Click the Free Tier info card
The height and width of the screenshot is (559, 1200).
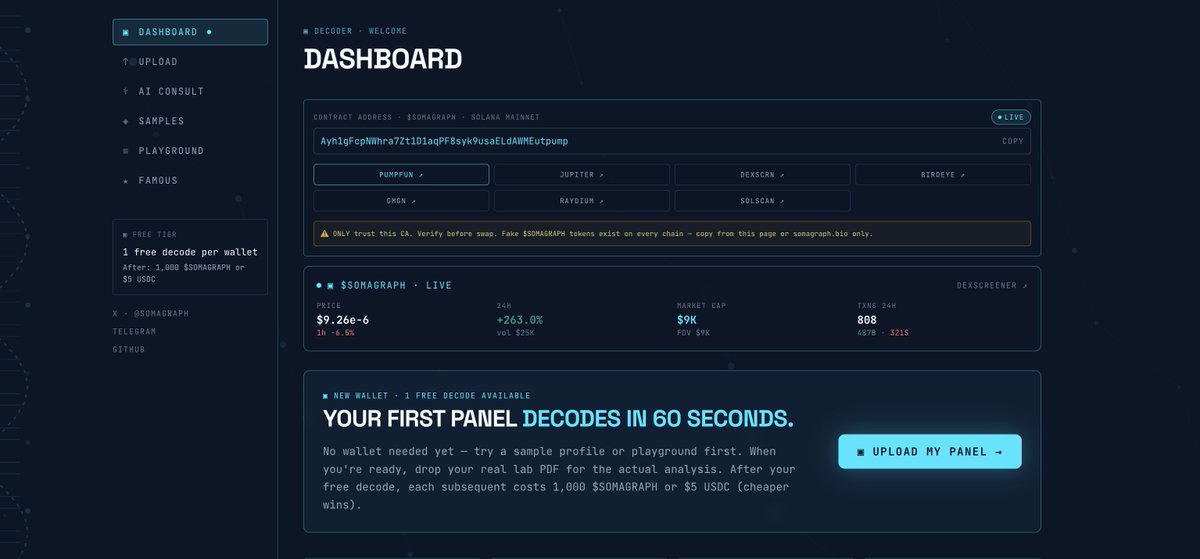pos(190,257)
